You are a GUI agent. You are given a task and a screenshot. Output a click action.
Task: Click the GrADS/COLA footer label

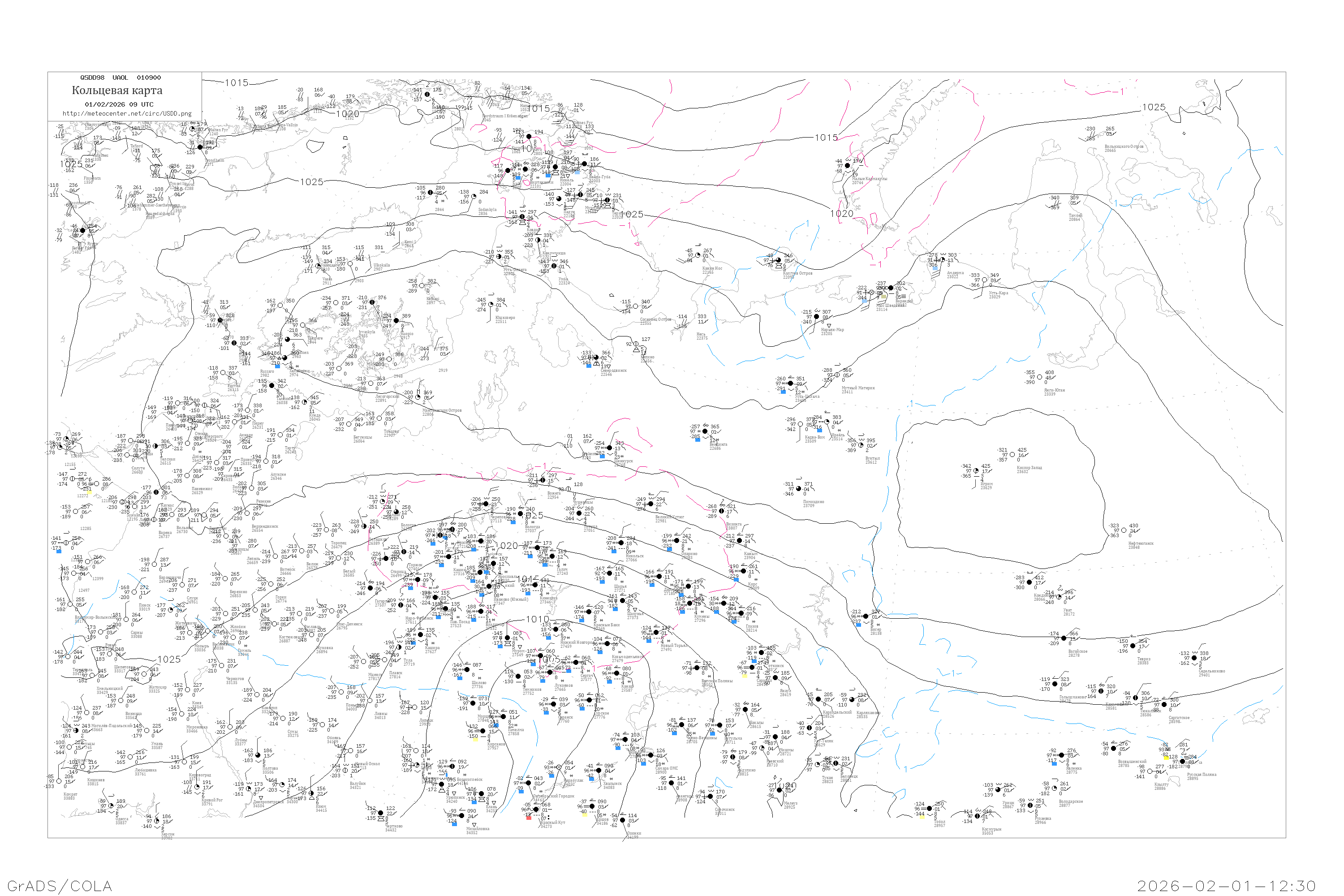tap(60, 886)
